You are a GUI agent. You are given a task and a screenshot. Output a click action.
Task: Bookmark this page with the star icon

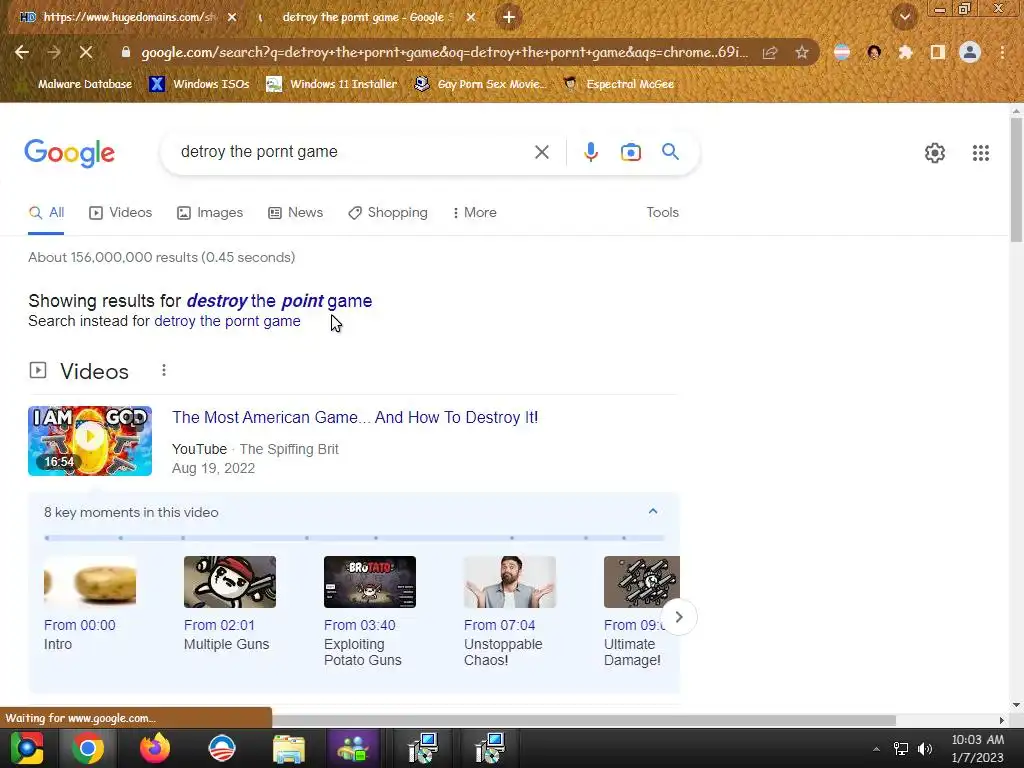pos(802,52)
